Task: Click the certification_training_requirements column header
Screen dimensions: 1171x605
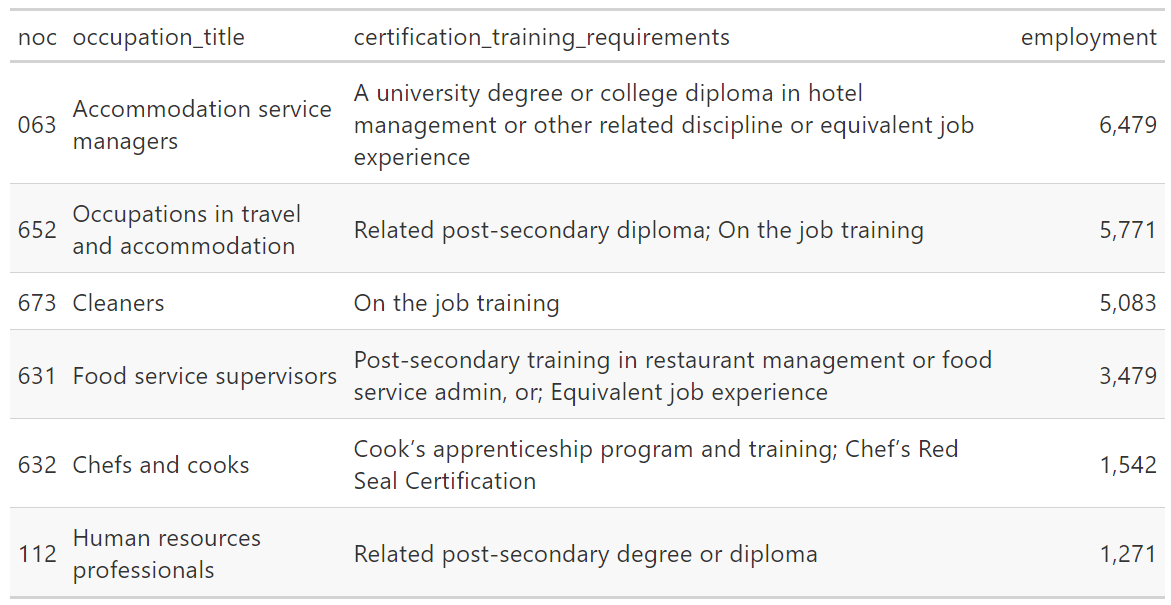Action: click(541, 38)
